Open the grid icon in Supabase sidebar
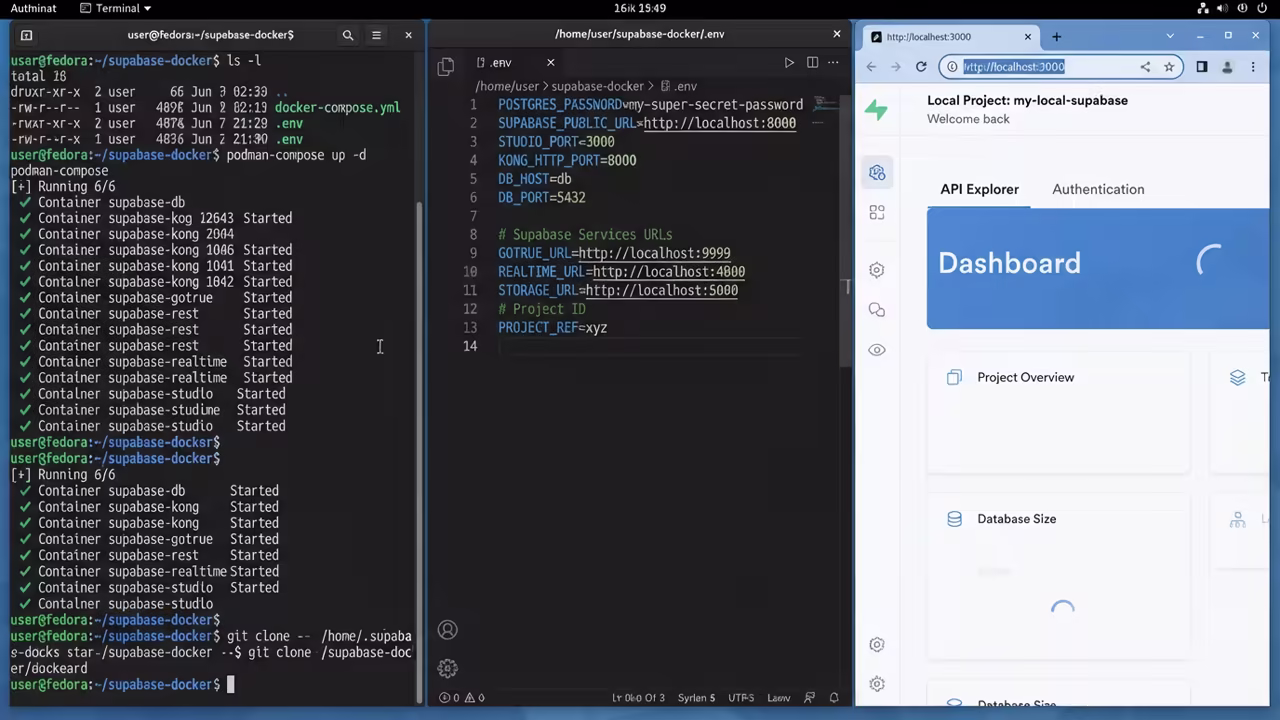This screenshot has height=720, width=1280. [877, 212]
